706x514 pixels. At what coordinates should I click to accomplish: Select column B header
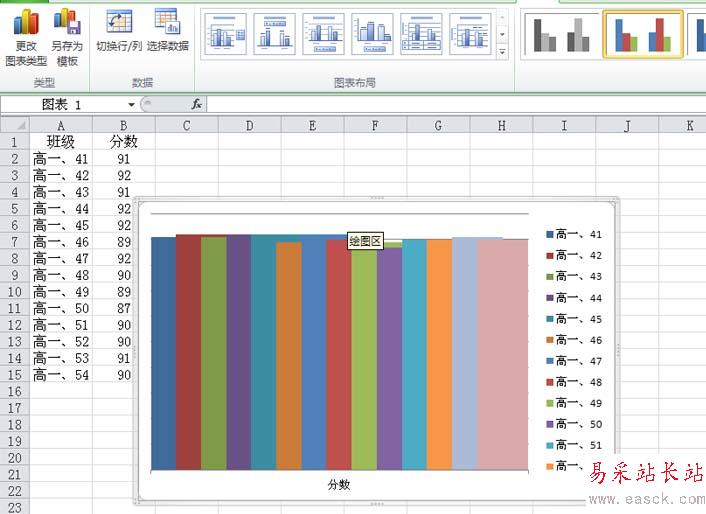pos(124,125)
